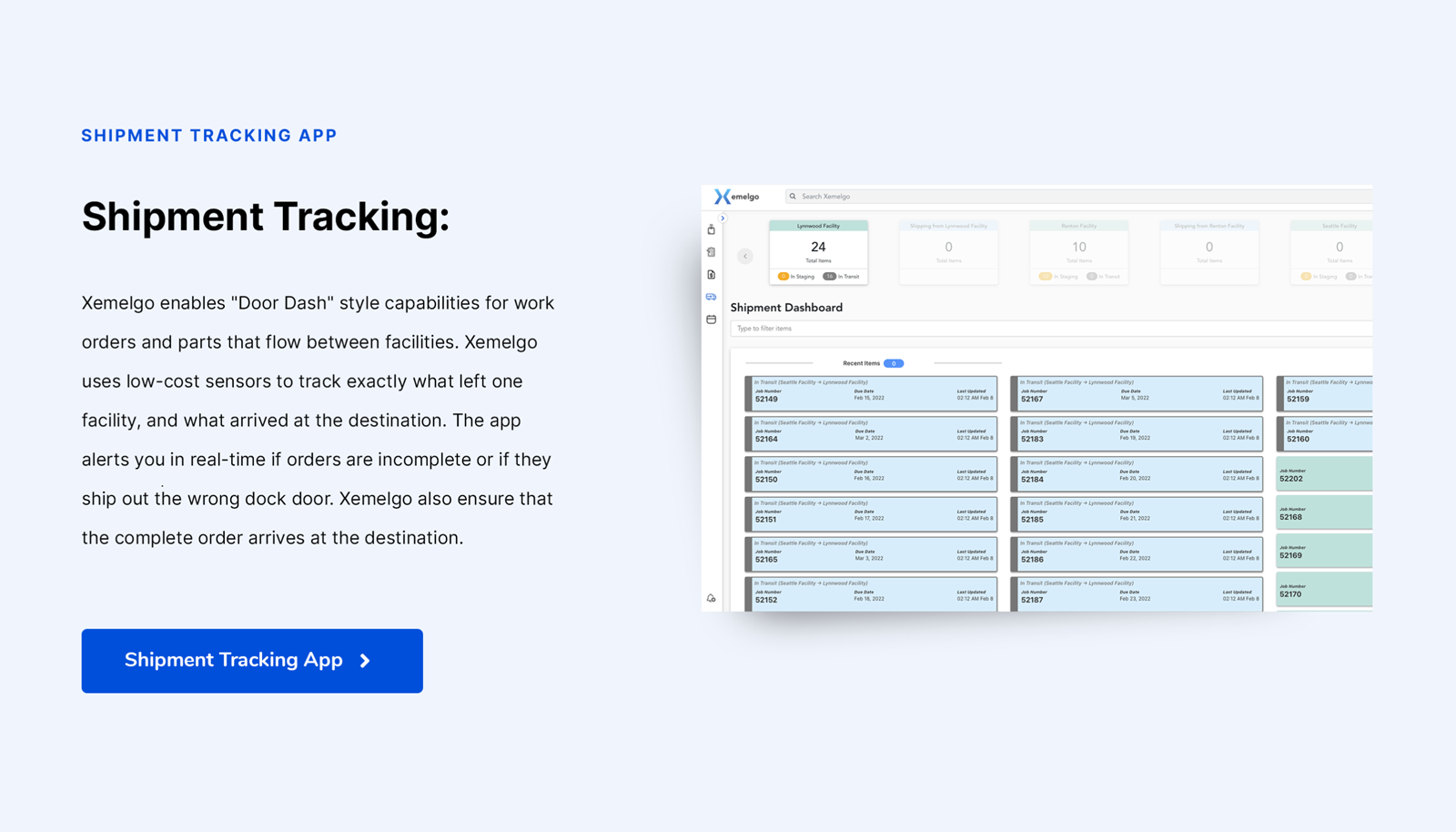The width and height of the screenshot is (1456, 832).
Task: Open job 52185 shipment card
Action: pos(1137,514)
